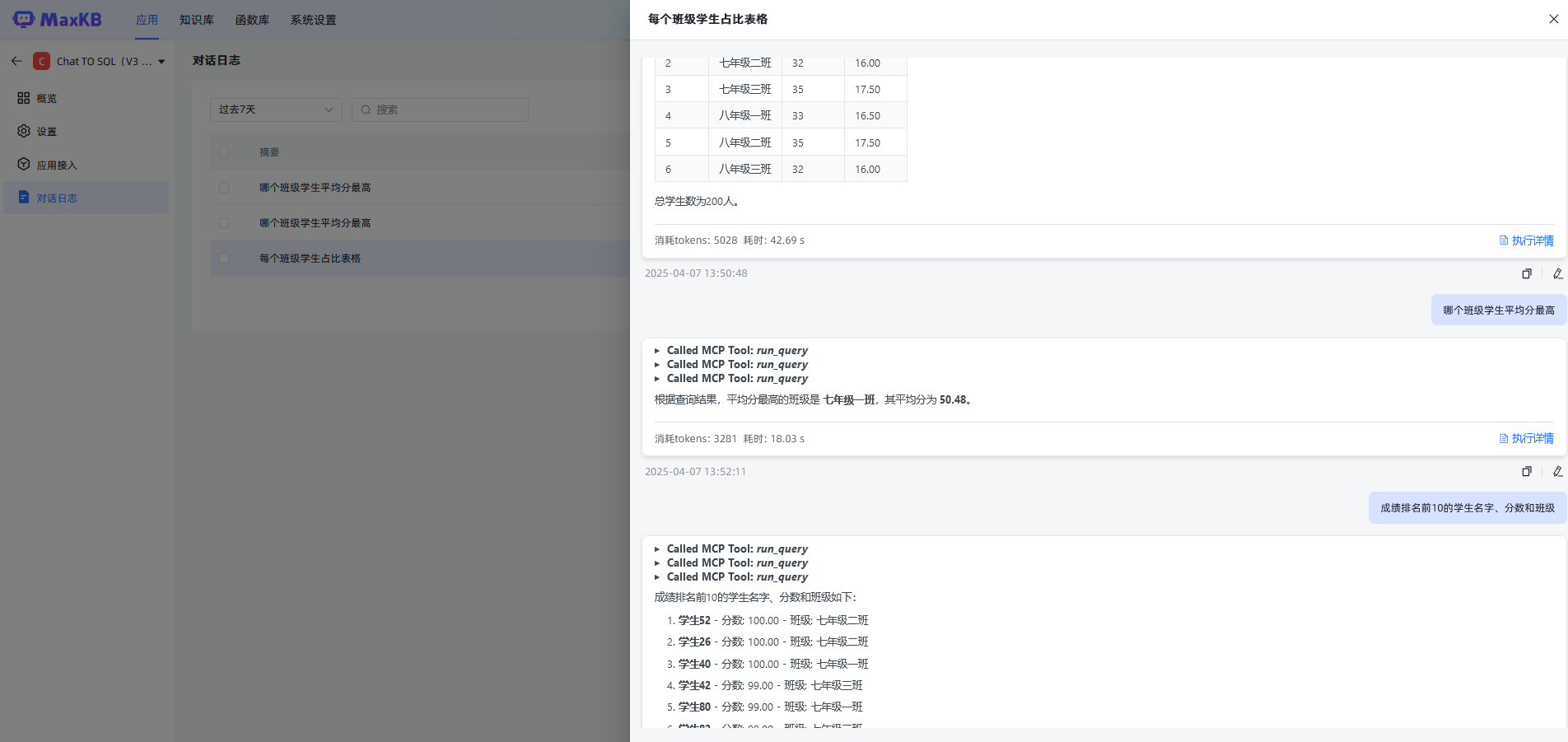The image size is (1568, 742).
Task: Close the 每个班级学生占比表格 drawer
Action: 1553,19
